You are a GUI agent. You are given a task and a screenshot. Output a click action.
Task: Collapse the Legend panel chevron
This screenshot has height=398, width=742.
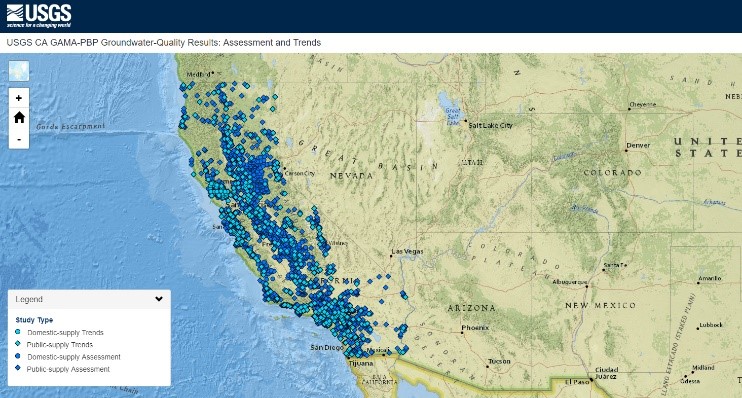159,299
